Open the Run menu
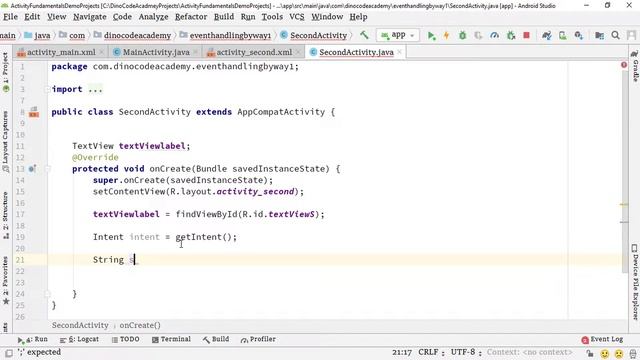The width and height of the screenshot is (640, 360). tap(248, 17)
